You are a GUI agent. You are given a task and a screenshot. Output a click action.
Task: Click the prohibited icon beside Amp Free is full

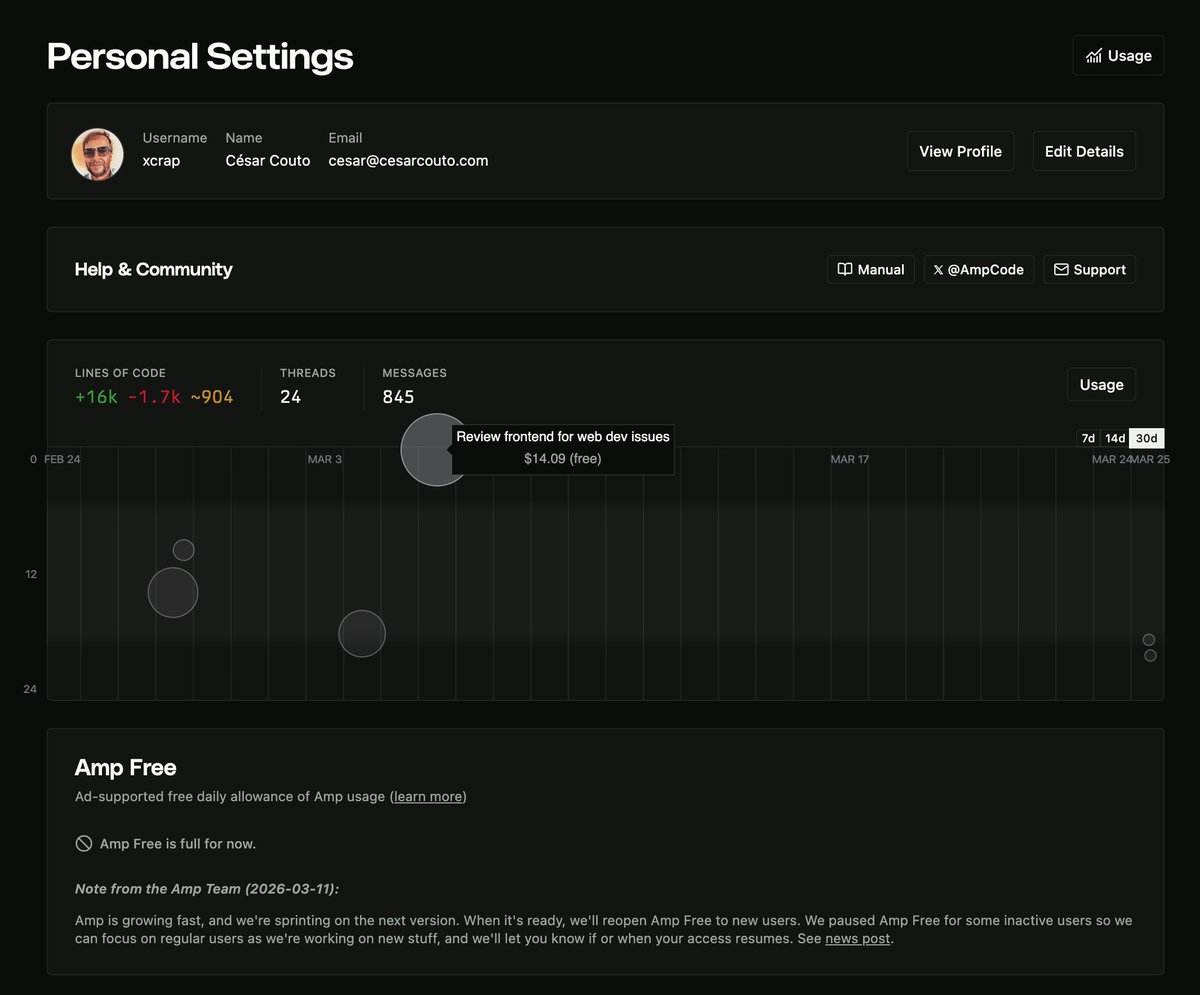[x=84, y=843]
